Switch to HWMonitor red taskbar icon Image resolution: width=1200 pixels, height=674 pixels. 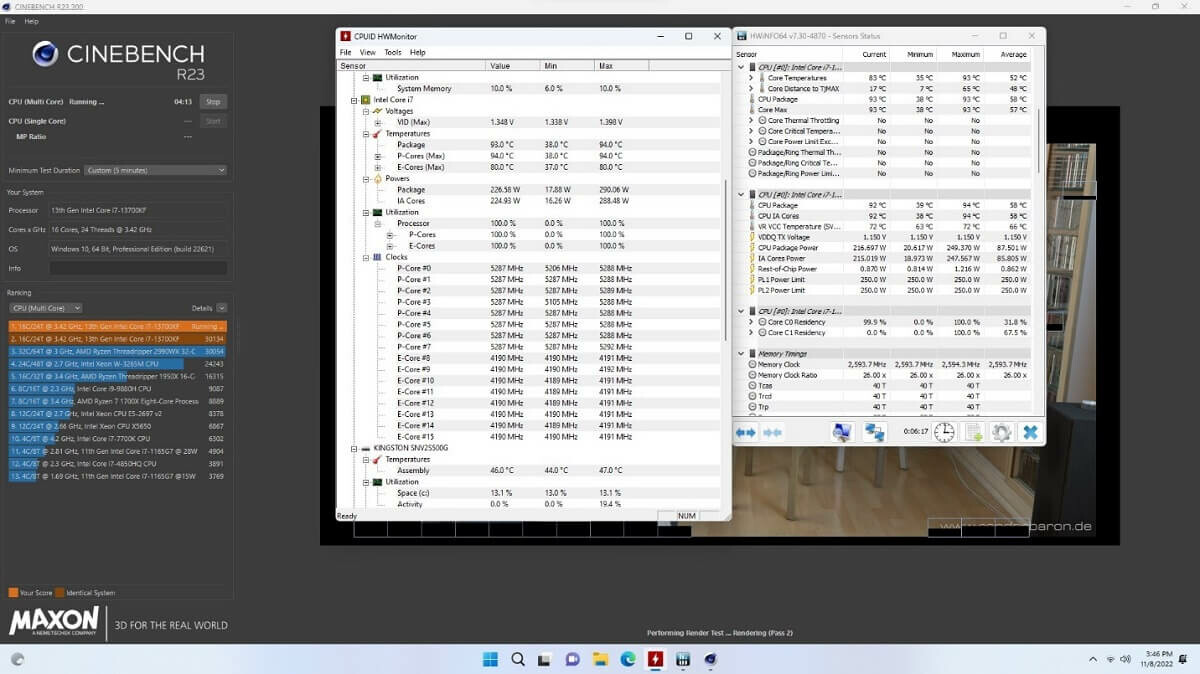point(655,659)
